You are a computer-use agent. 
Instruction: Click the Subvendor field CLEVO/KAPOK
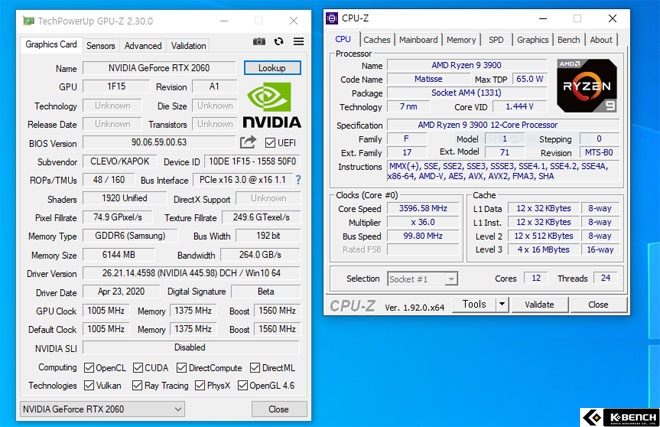120,161
